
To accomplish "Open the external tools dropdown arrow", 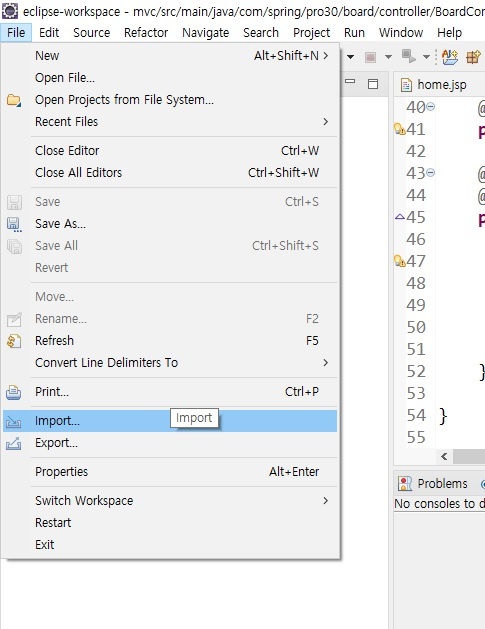I will (426, 57).
